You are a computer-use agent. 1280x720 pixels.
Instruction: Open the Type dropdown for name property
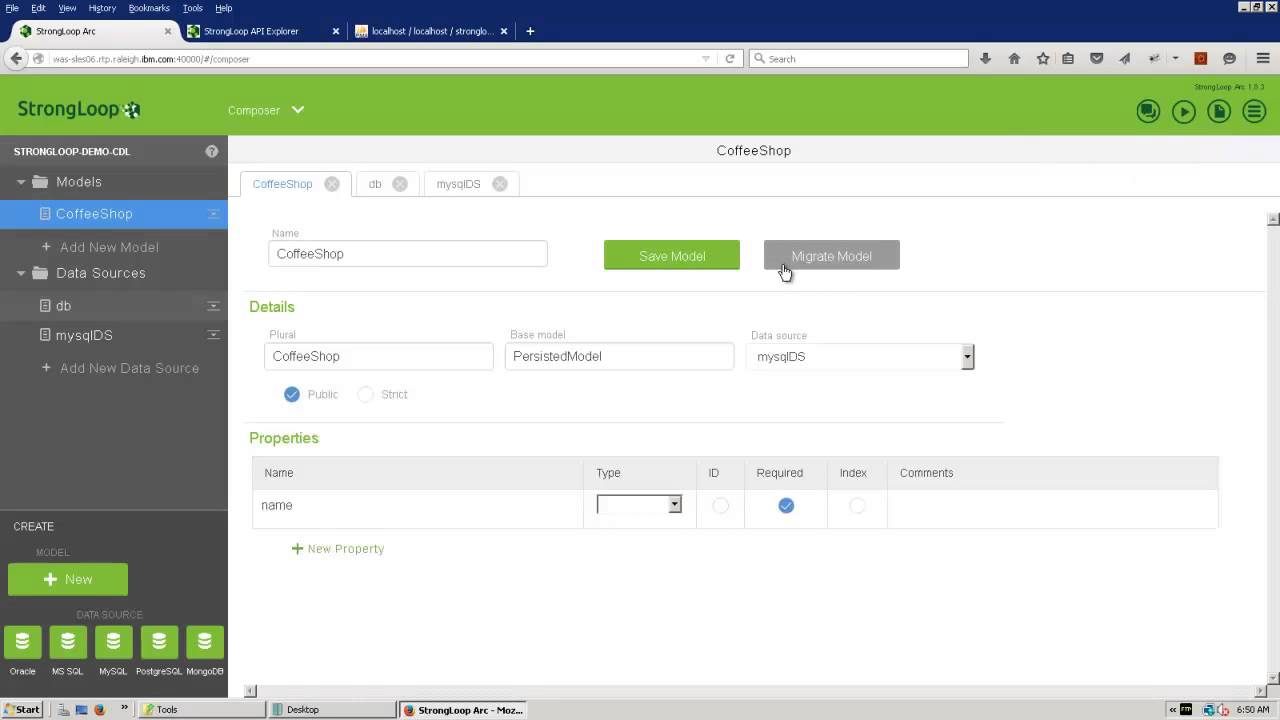[x=639, y=505]
